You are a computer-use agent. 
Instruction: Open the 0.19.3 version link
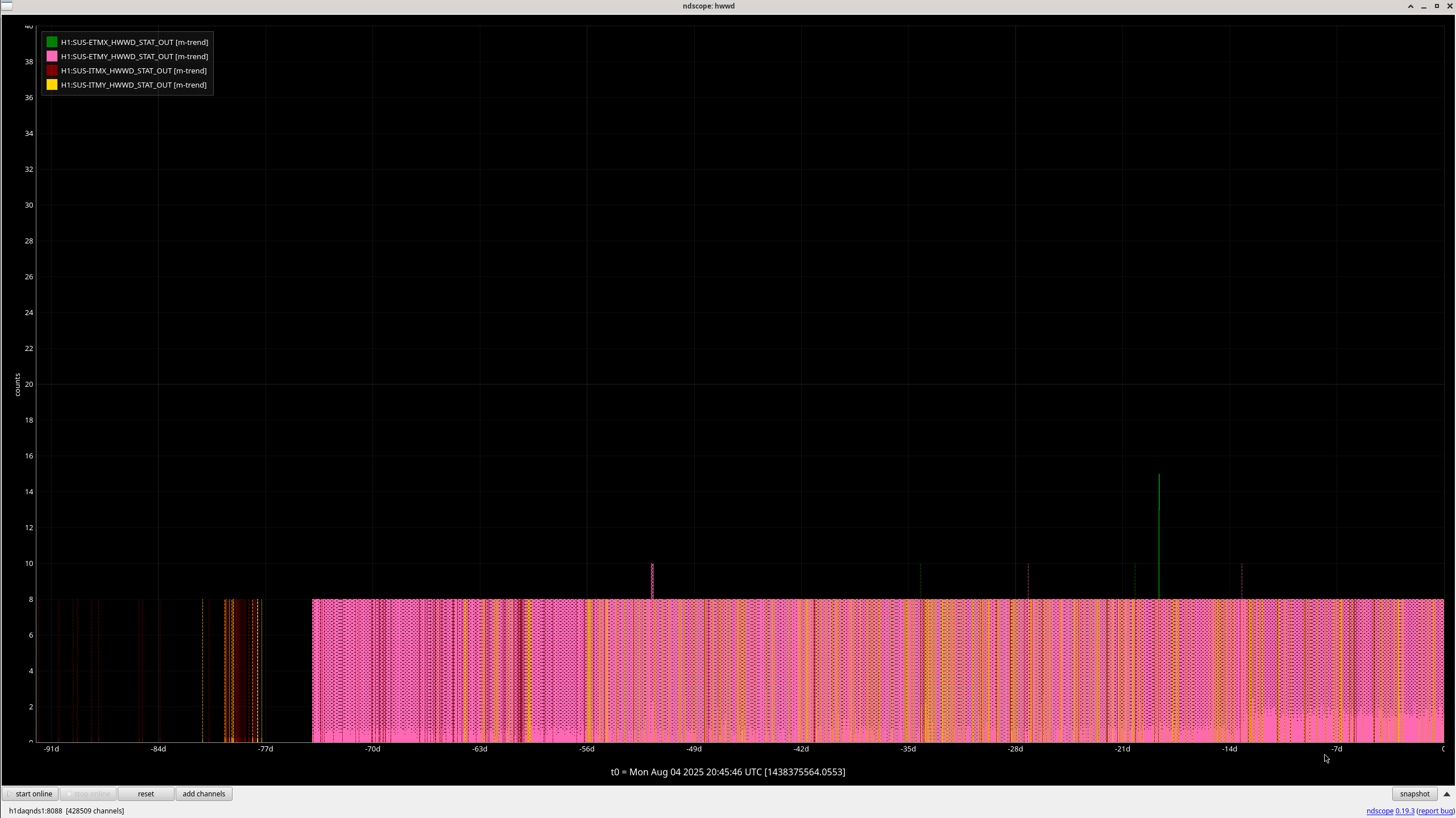pos(1405,811)
